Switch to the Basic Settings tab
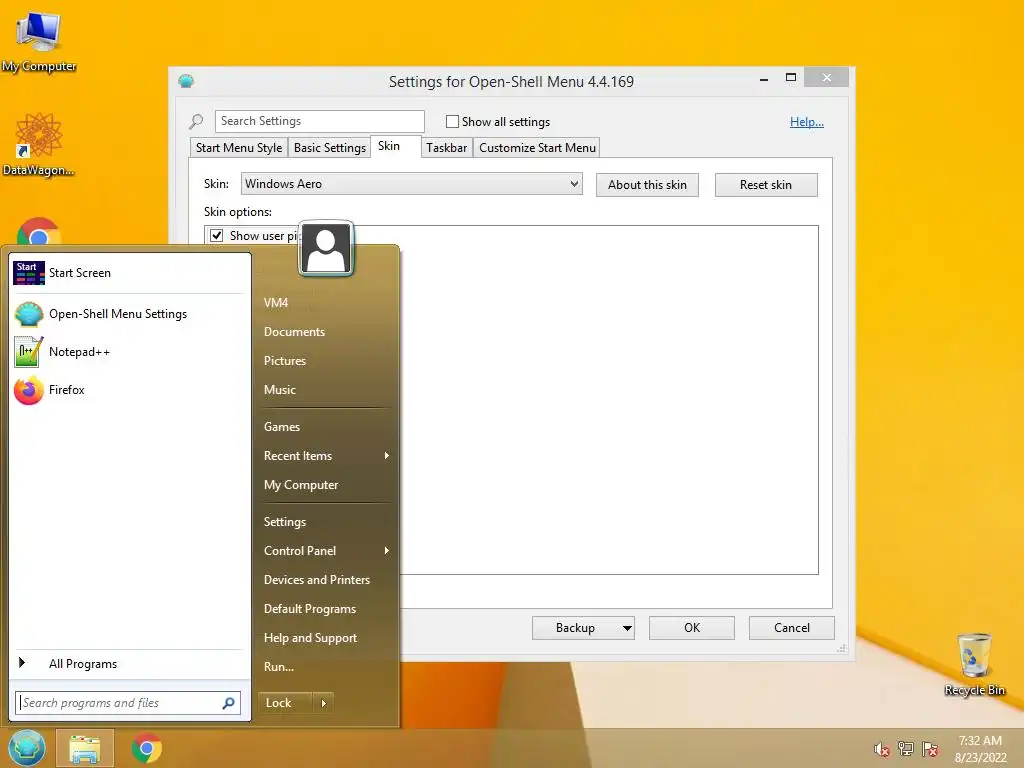The width and height of the screenshot is (1024, 768). coord(329,148)
